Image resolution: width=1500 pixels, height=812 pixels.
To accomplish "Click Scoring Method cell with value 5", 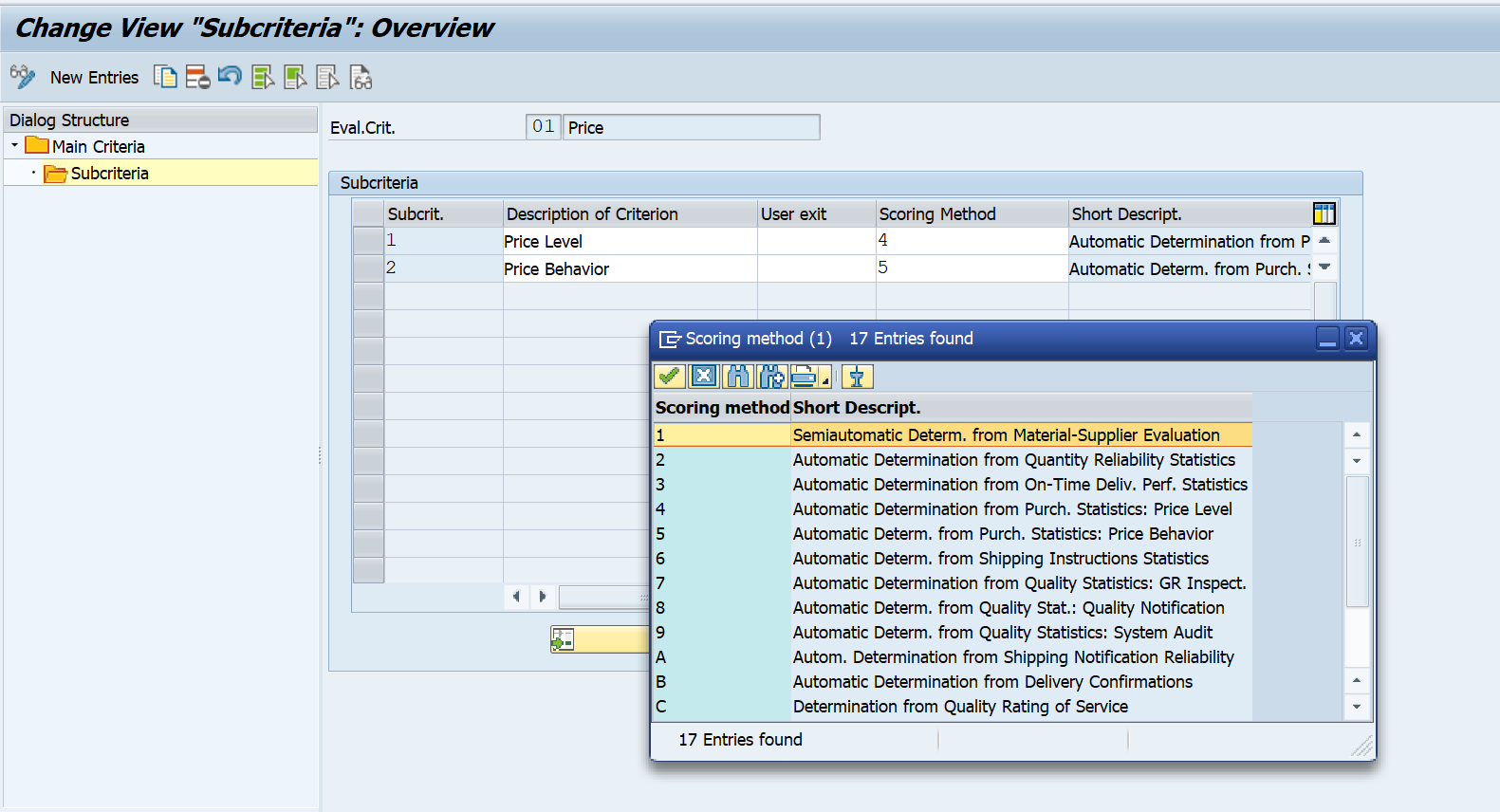I will pyautogui.click(x=972, y=268).
